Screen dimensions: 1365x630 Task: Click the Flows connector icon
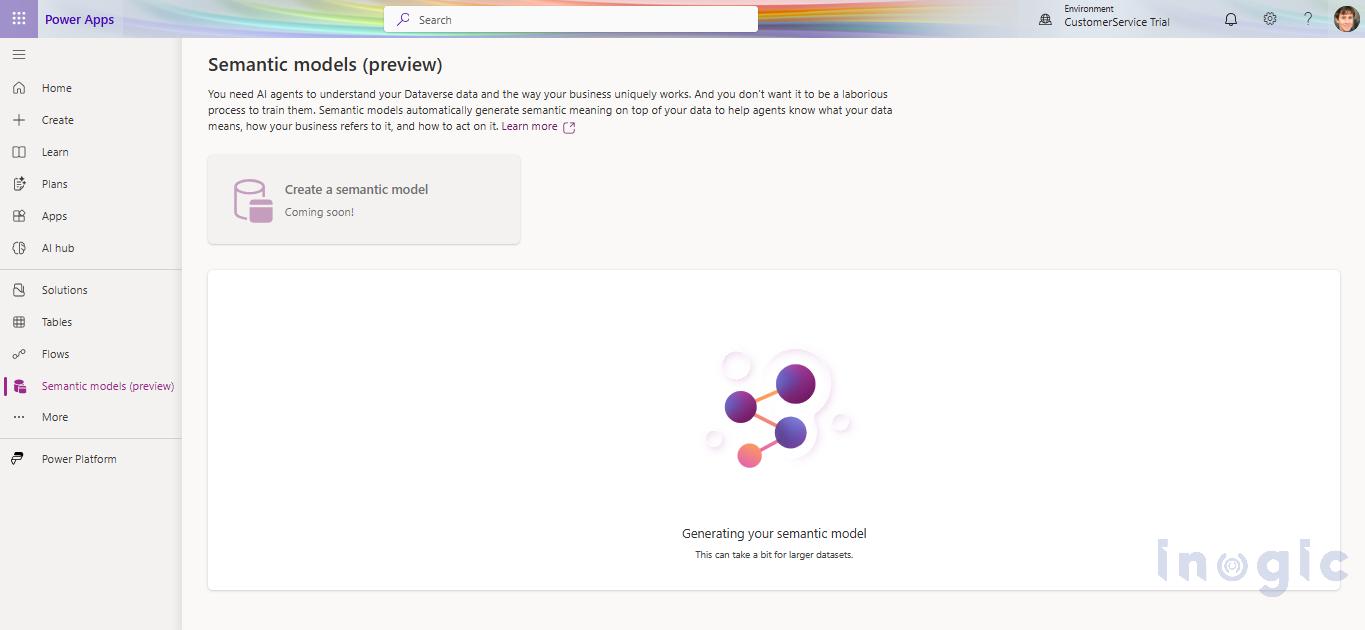pyautogui.click(x=19, y=354)
